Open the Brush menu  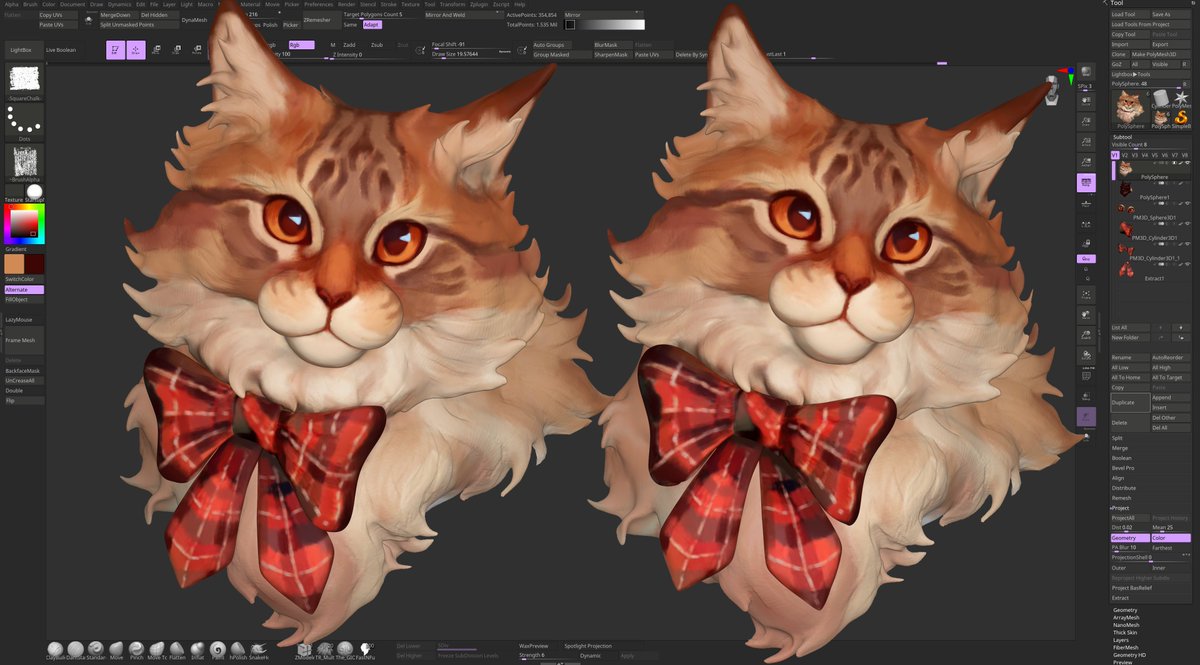[30, 4]
